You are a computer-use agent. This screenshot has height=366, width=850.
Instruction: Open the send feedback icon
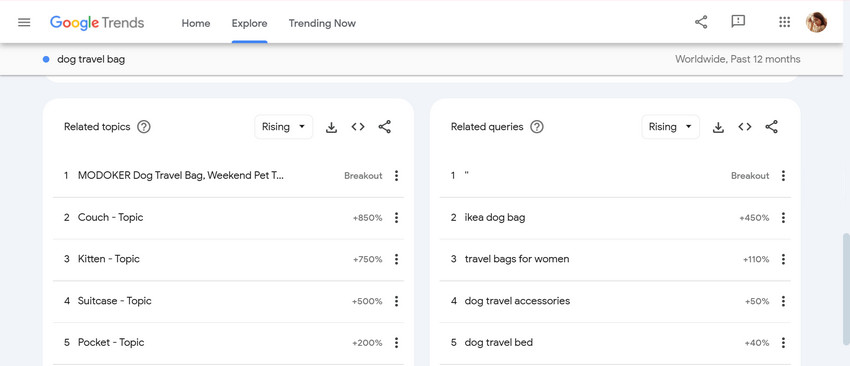(738, 22)
